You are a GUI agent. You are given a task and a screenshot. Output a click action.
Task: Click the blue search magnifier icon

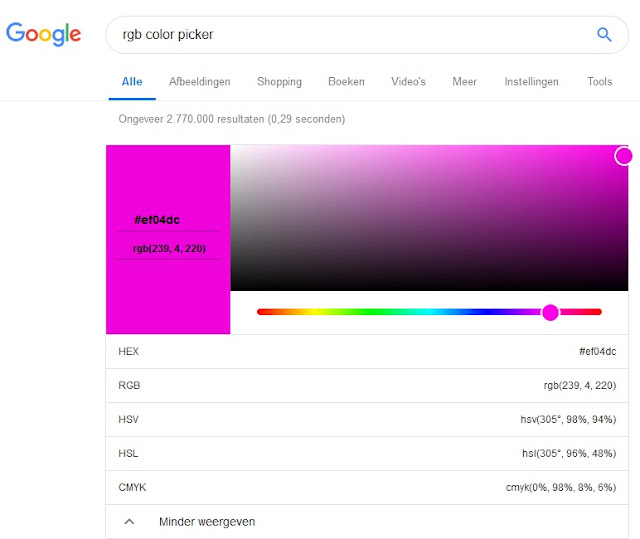coord(604,35)
